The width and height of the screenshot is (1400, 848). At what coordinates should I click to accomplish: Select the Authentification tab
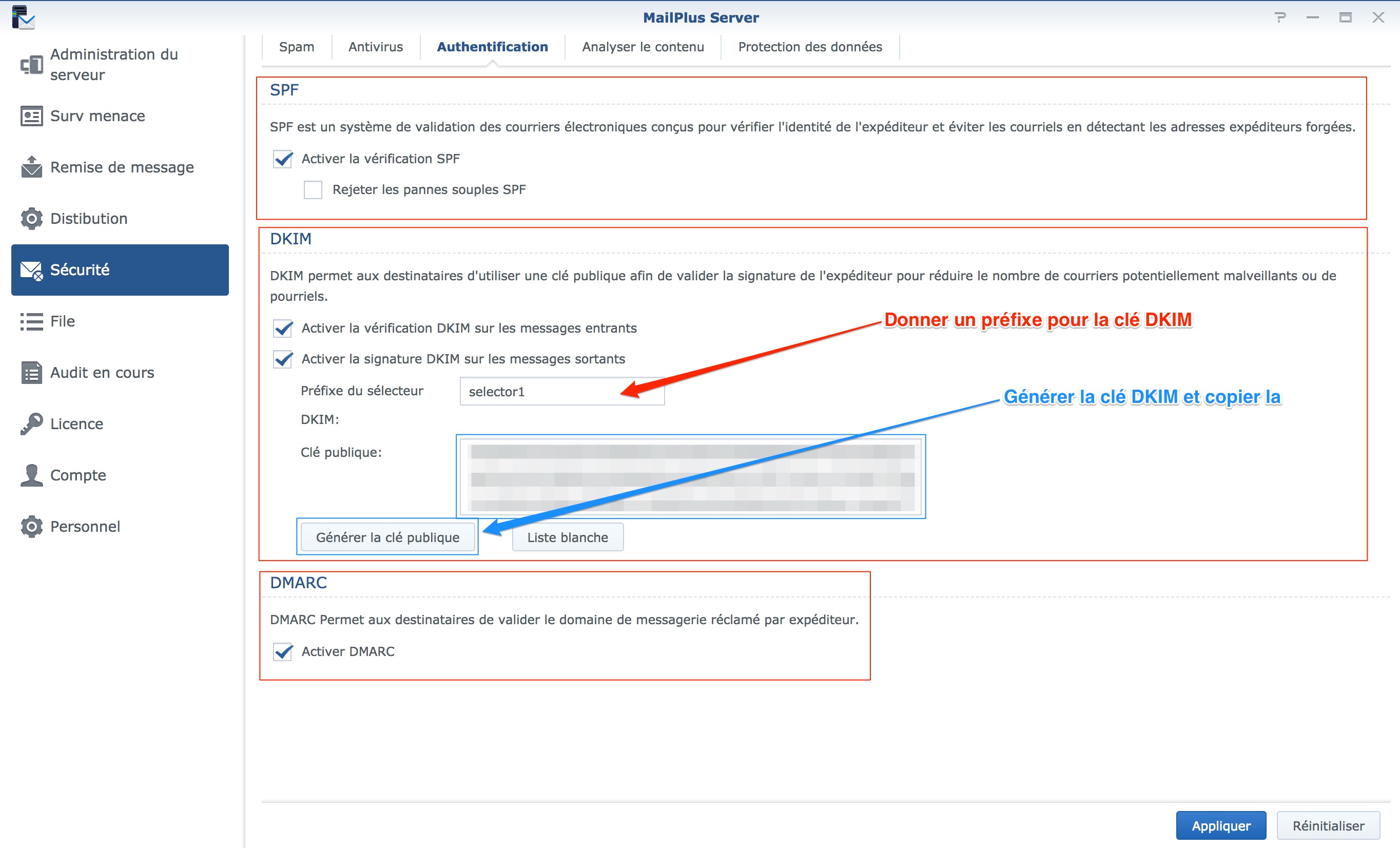click(x=493, y=47)
